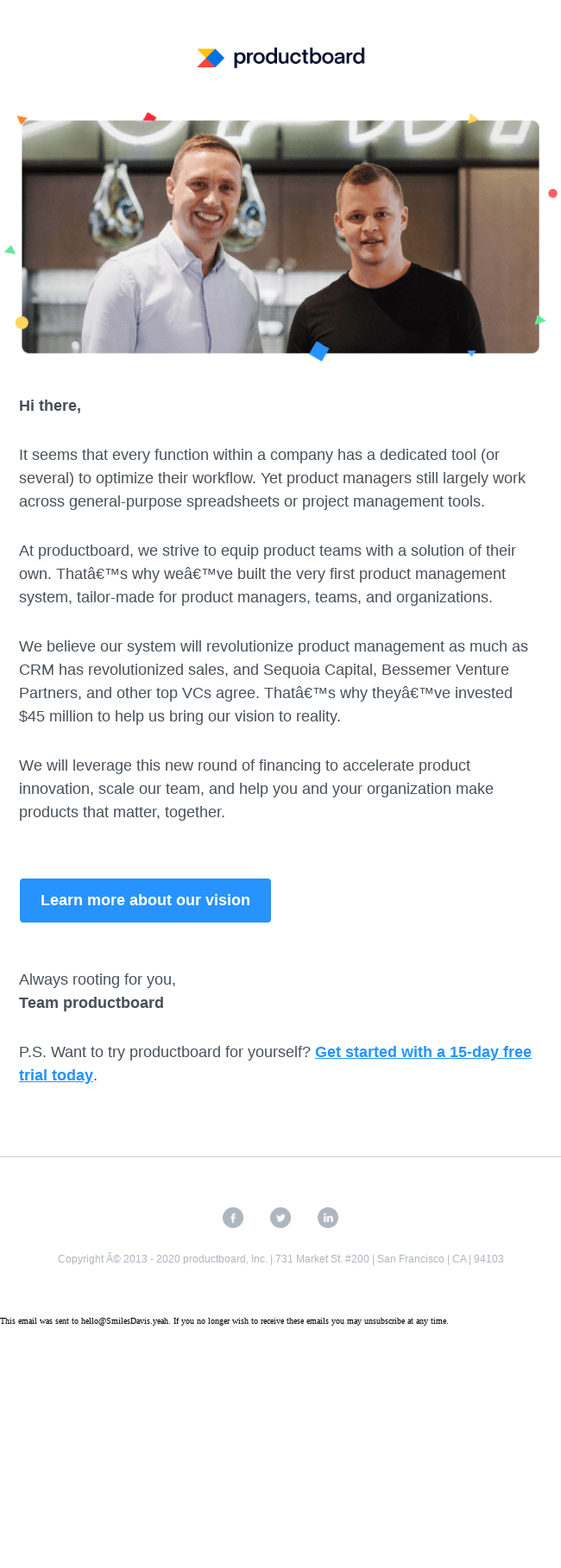Click the productboard wordmark in the header
The image size is (561, 1568).
point(298,59)
